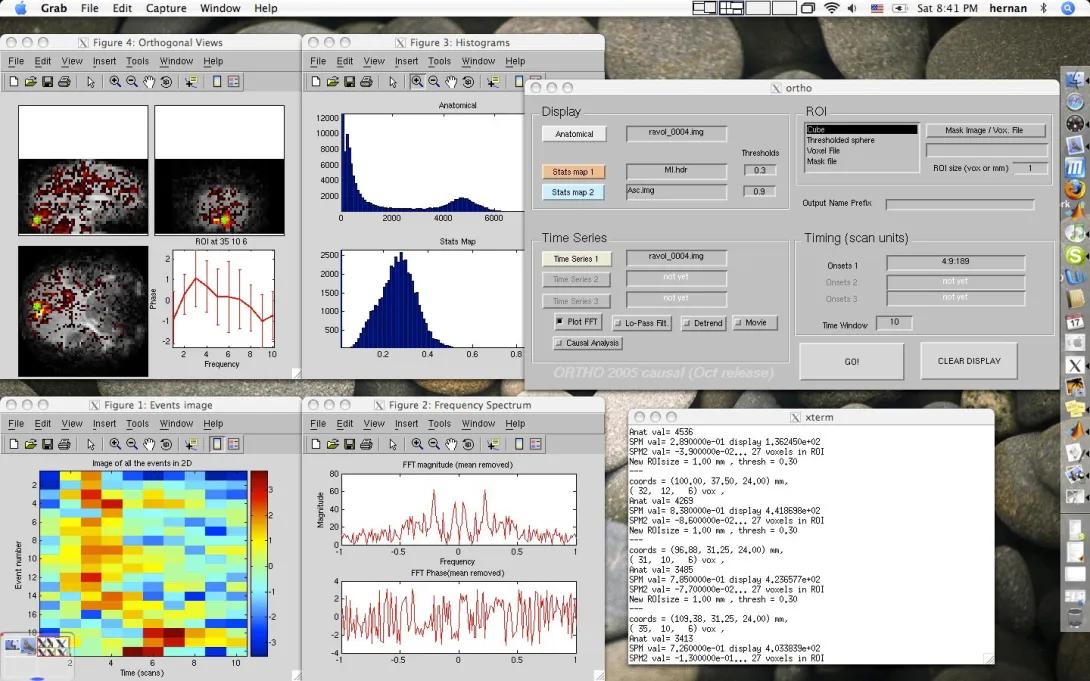Select Cube in the ROI list
This screenshot has height=681, width=1090.
(x=861, y=130)
